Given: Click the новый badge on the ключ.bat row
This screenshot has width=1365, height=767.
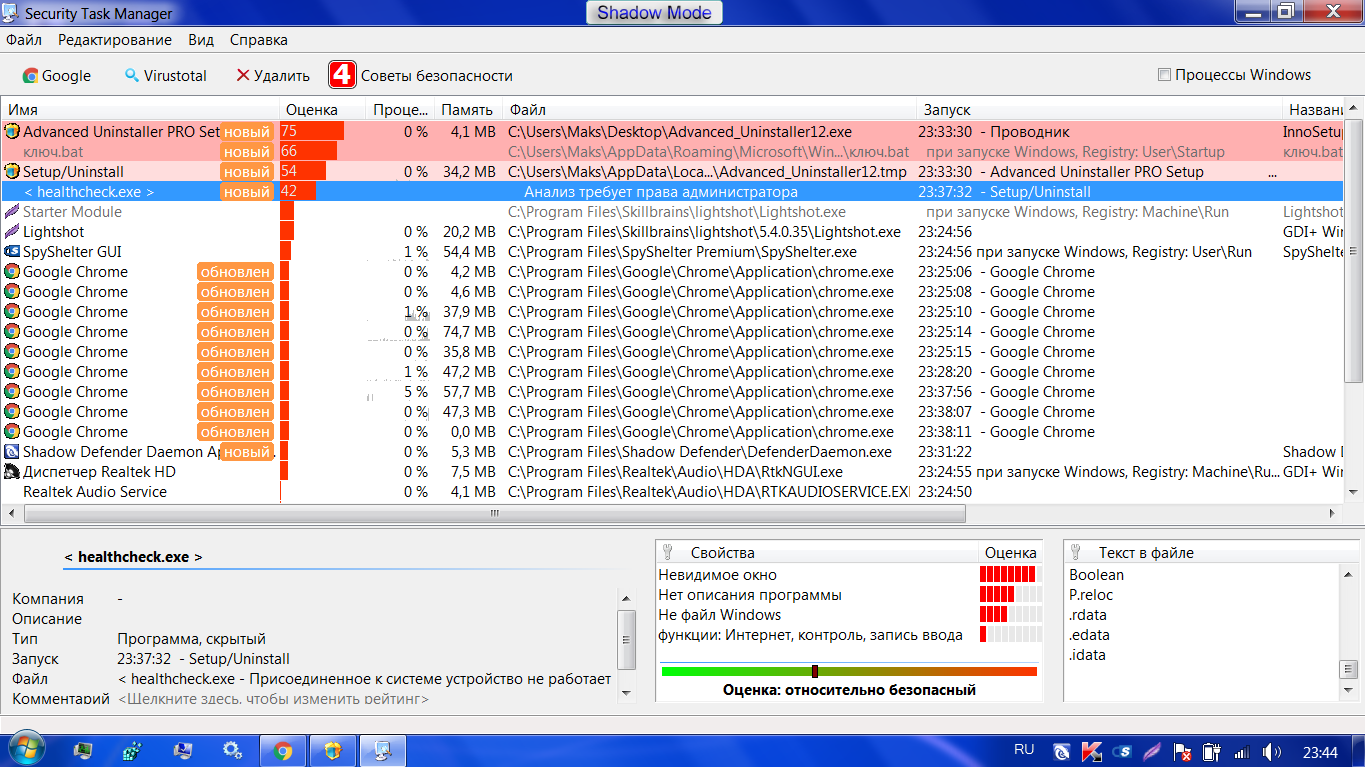Looking at the screenshot, I should tap(247, 152).
